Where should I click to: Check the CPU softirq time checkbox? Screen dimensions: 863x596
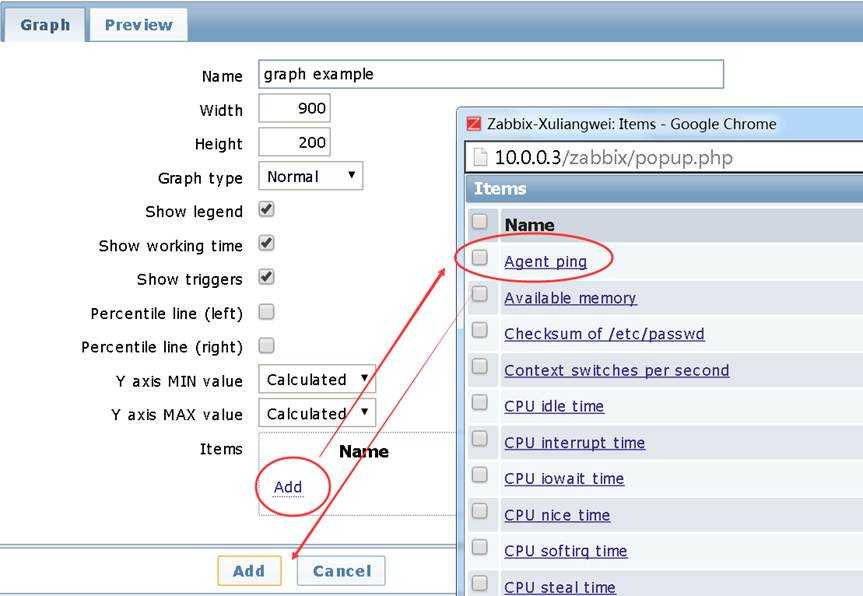point(479,547)
